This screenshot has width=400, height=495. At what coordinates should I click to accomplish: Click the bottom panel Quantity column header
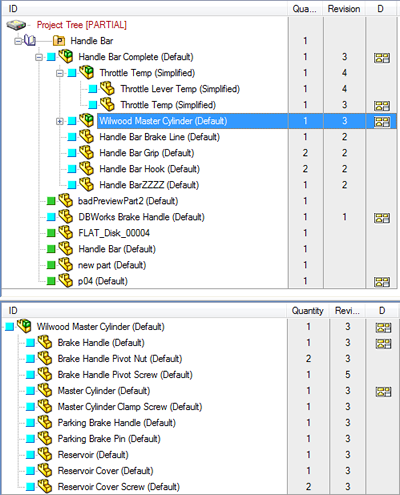click(308, 311)
